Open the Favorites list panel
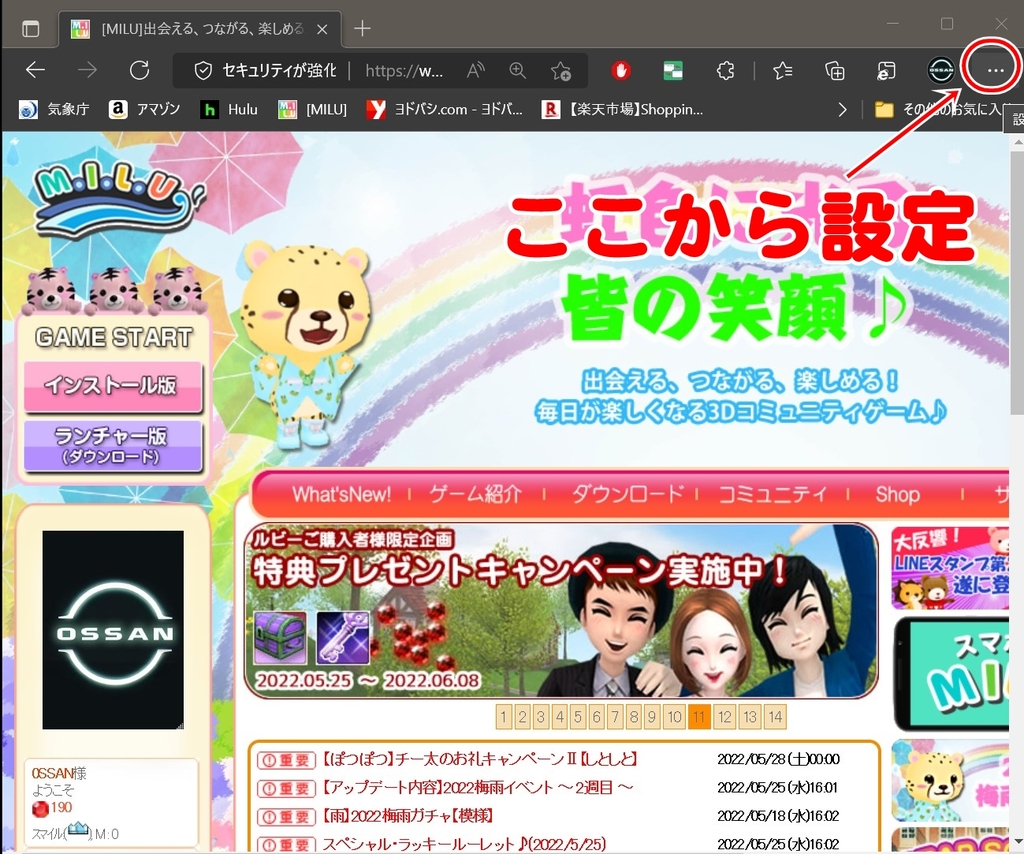The height and width of the screenshot is (854, 1024). click(783, 70)
